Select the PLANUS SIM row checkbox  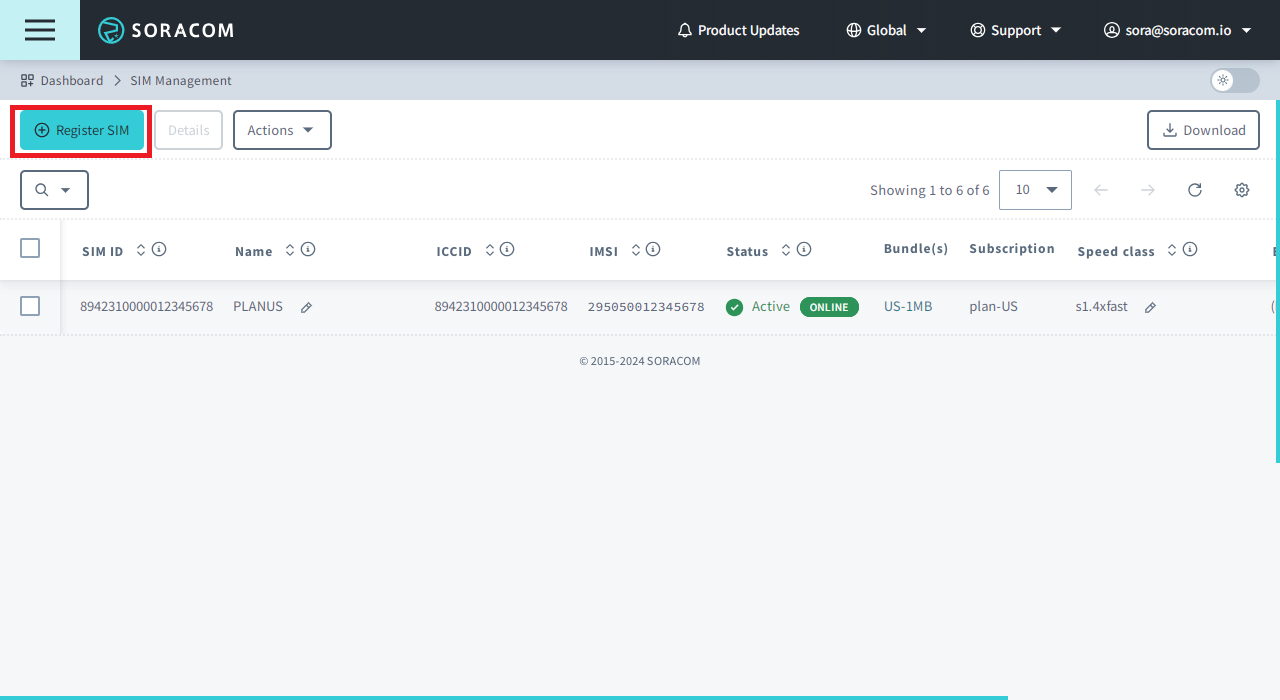pos(30,306)
